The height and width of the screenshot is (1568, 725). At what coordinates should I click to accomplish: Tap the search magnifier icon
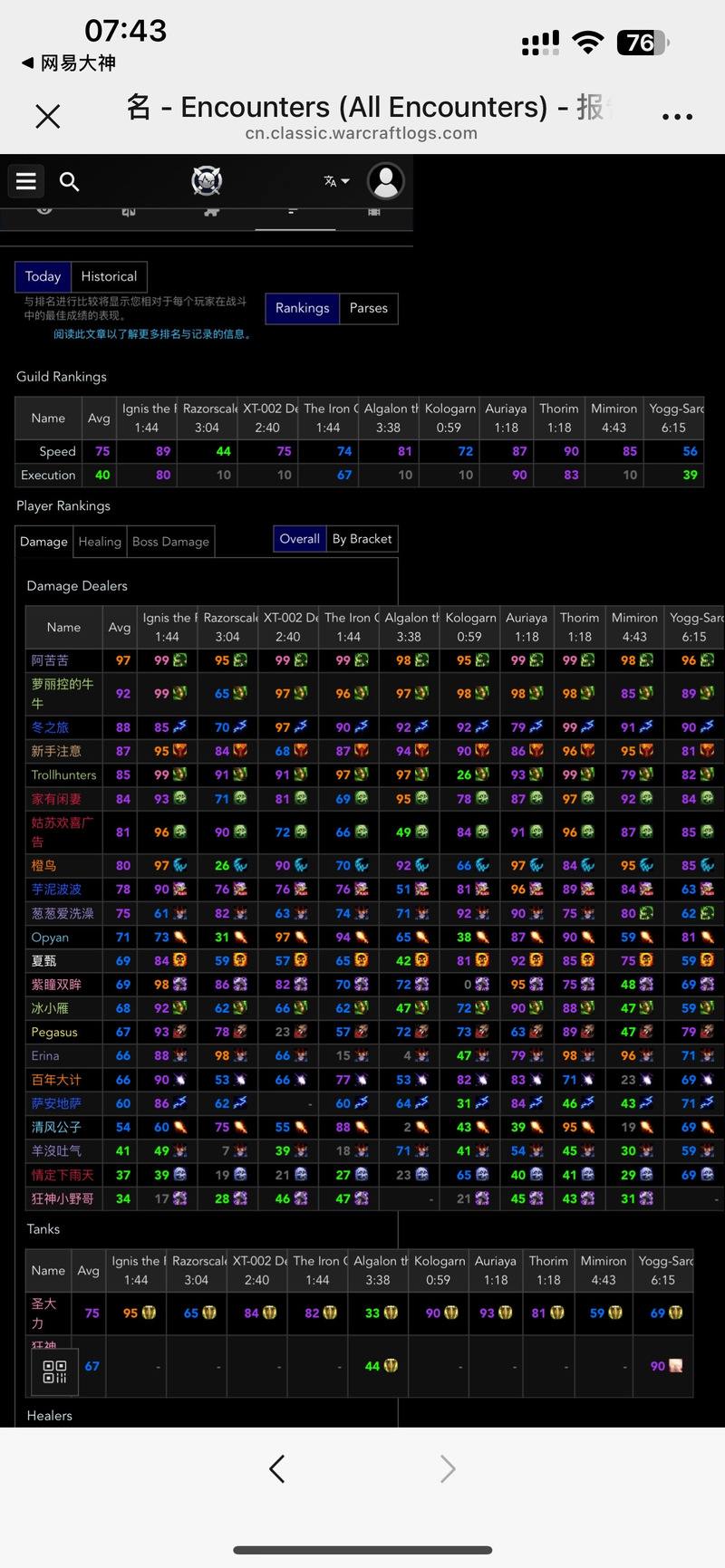(70, 181)
